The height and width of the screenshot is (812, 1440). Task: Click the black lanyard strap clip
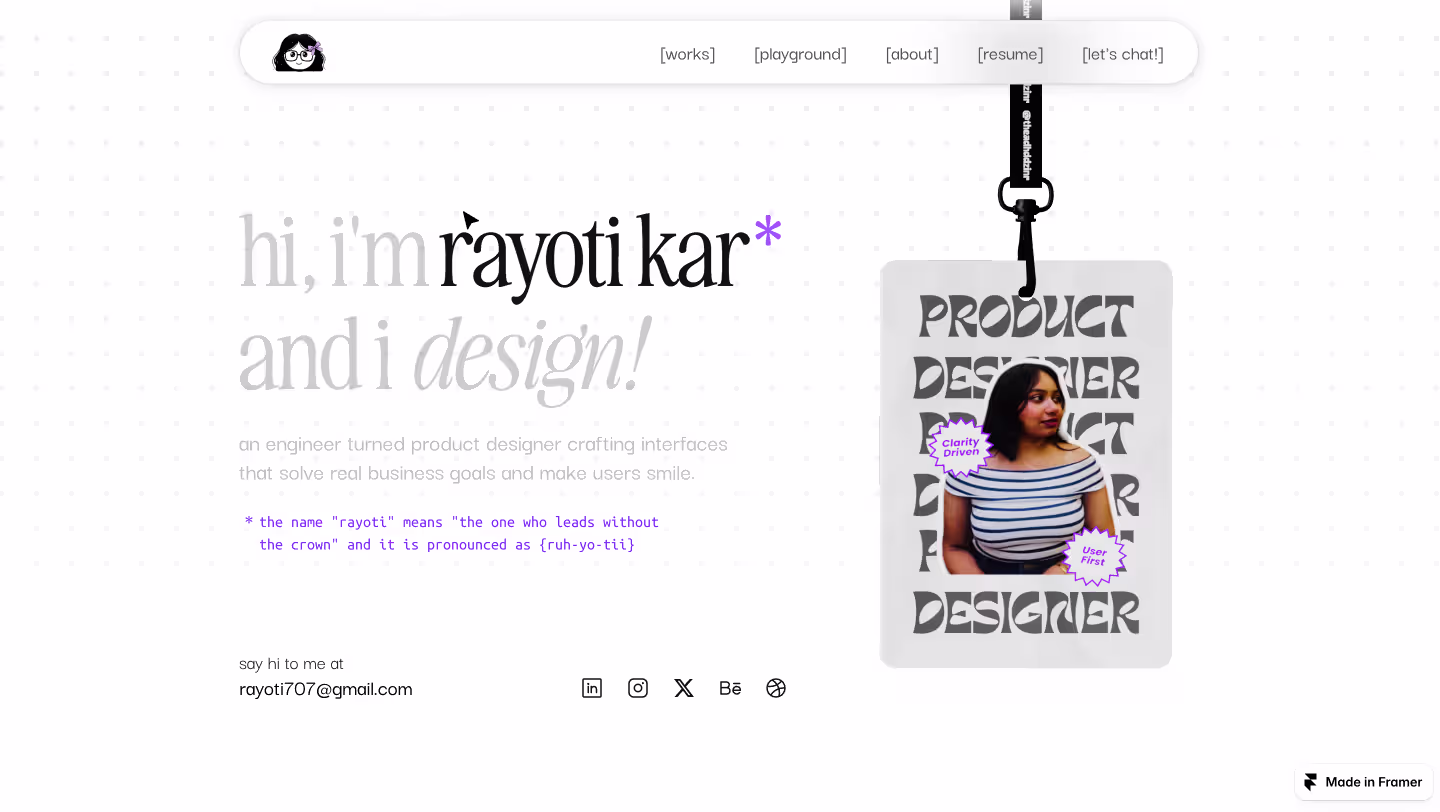coord(1026,237)
